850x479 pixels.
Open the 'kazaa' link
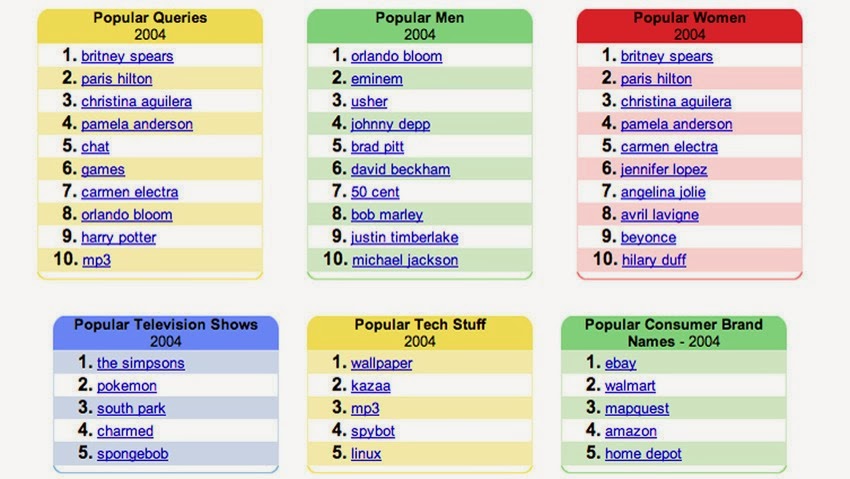[x=370, y=386]
